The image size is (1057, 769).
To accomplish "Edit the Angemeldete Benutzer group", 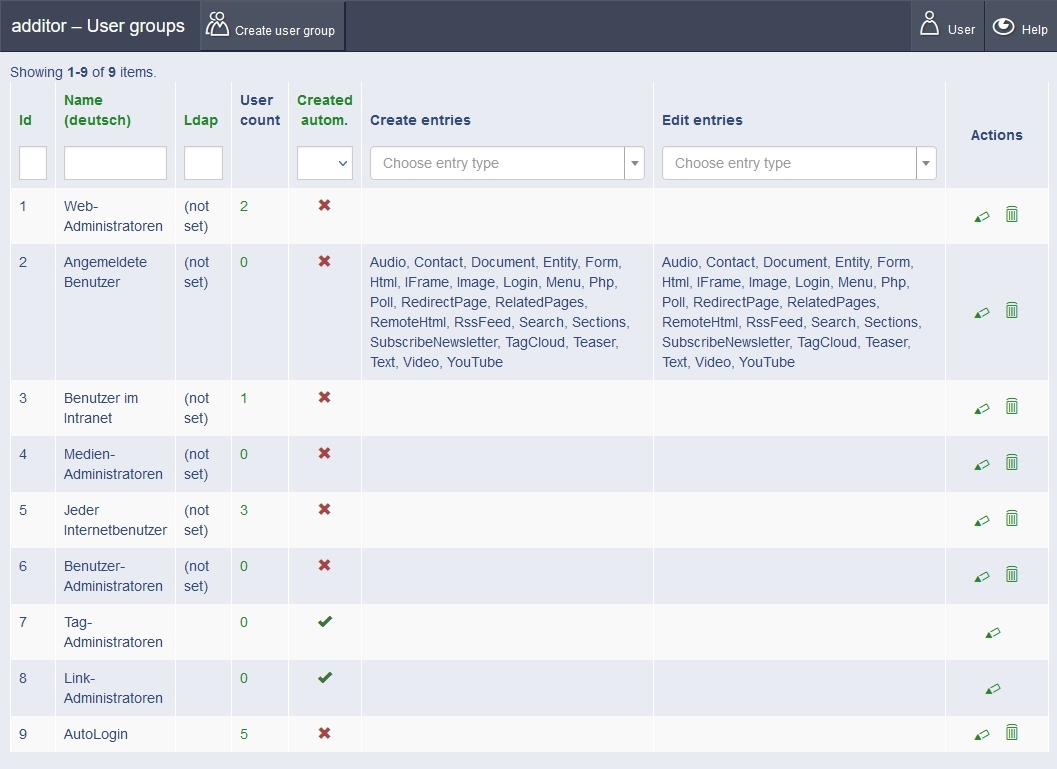I will pos(981,312).
